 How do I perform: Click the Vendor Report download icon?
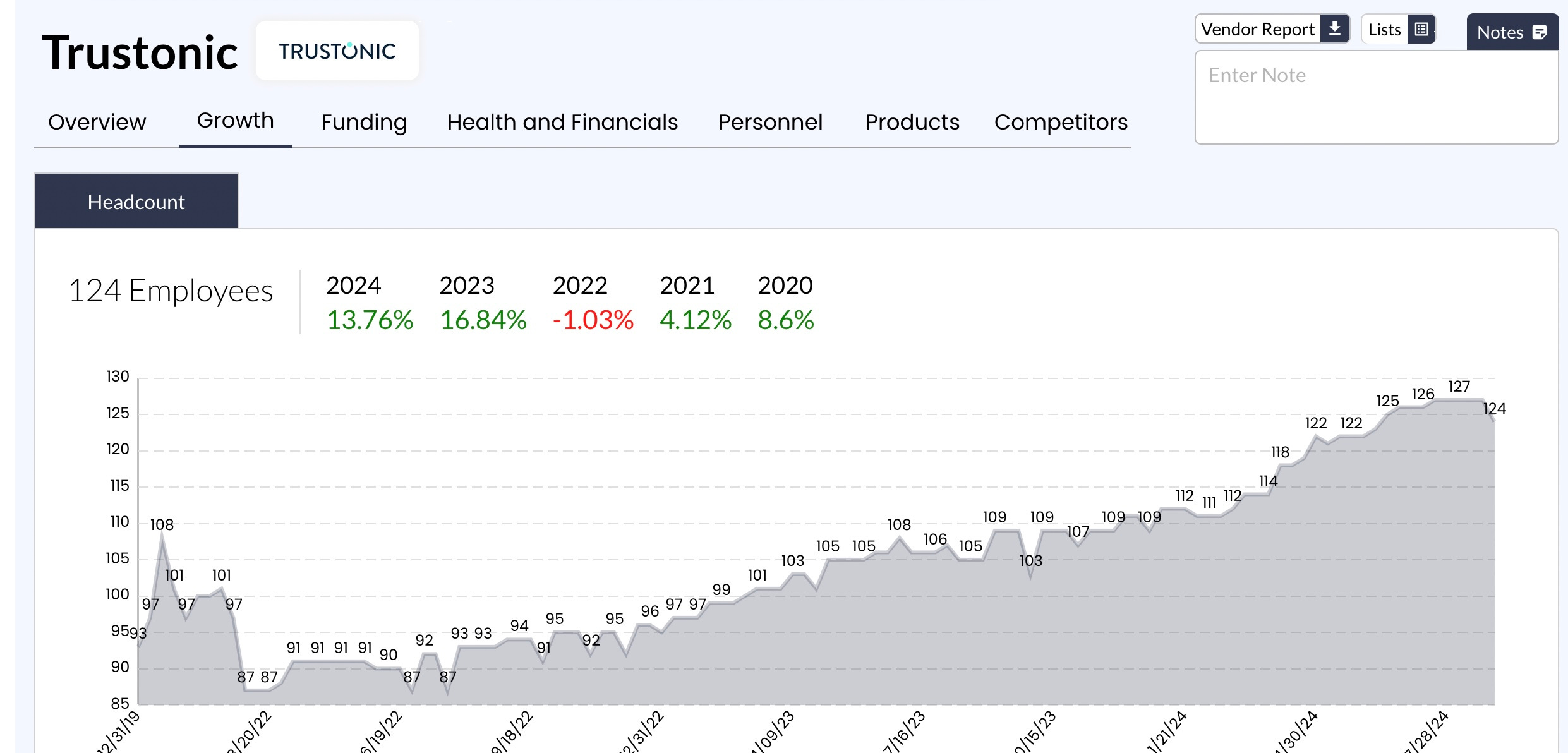[1334, 29]
